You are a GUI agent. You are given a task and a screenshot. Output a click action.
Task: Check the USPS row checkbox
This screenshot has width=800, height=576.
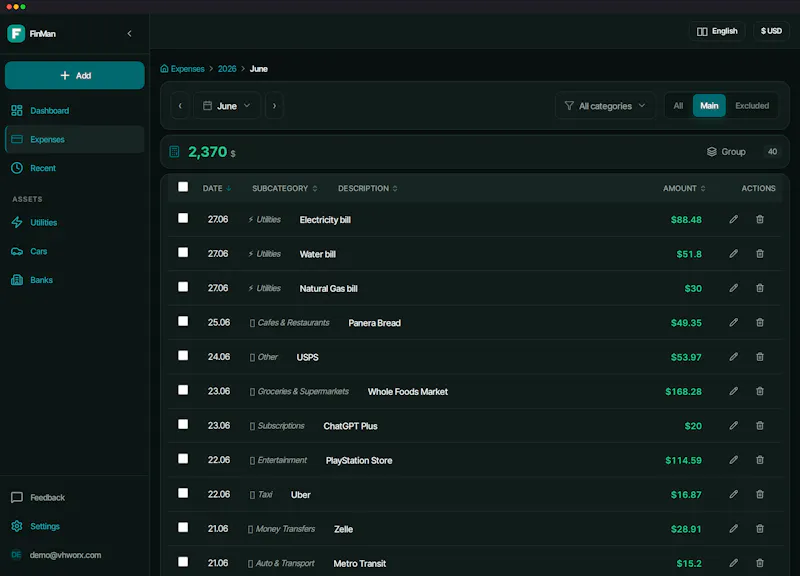point(183,356)
